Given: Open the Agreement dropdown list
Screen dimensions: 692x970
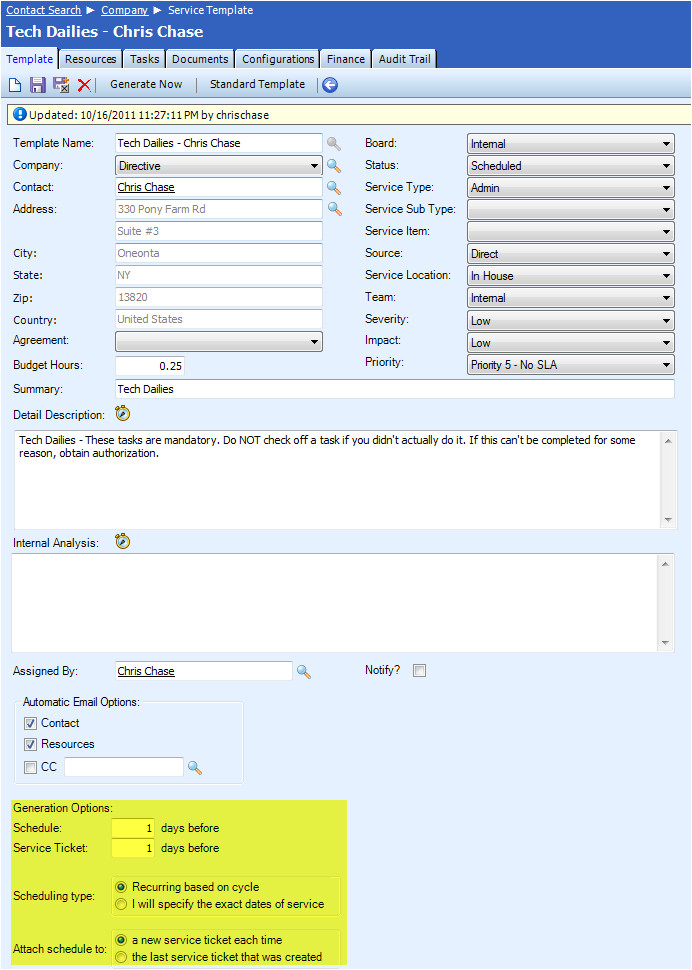Looking at the screenshot, I should 219,342.
